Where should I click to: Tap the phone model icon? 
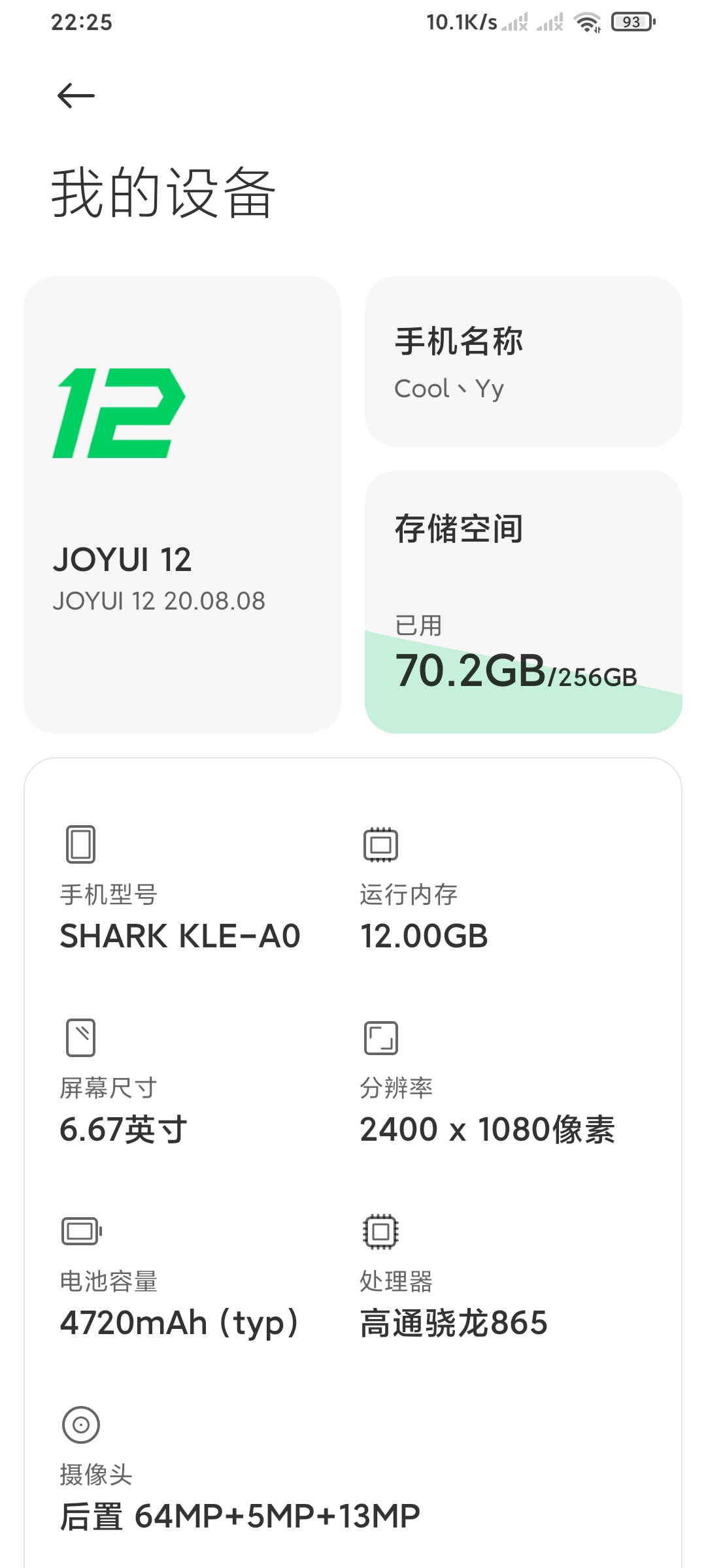(x=81, y=844)
